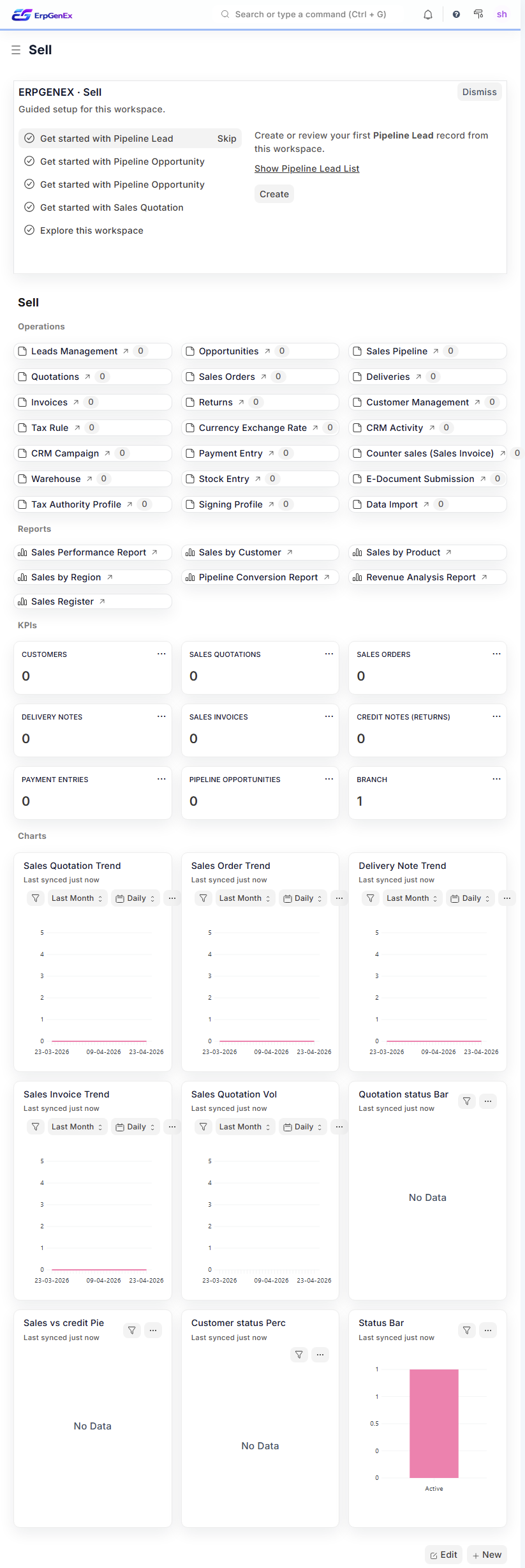
Task: Dismiss the guided setup panel
Action: (480, 92)
